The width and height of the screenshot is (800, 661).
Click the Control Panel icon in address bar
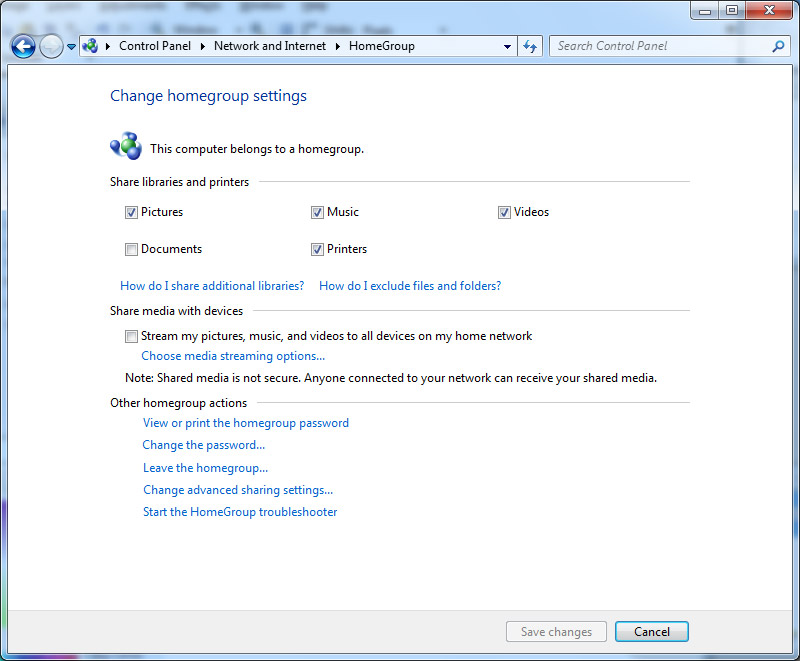[91, 46]
